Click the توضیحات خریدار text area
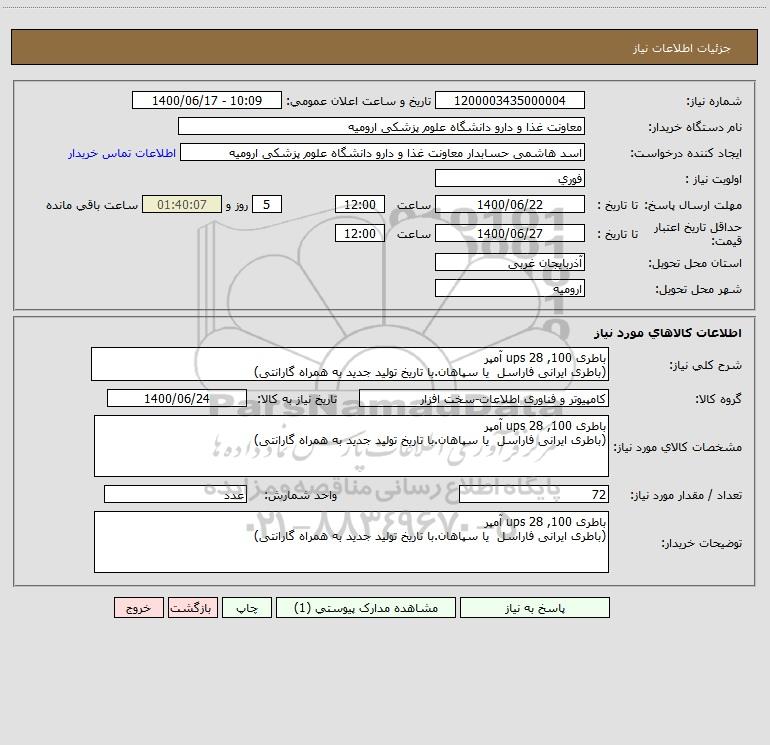 coord(351,542)
